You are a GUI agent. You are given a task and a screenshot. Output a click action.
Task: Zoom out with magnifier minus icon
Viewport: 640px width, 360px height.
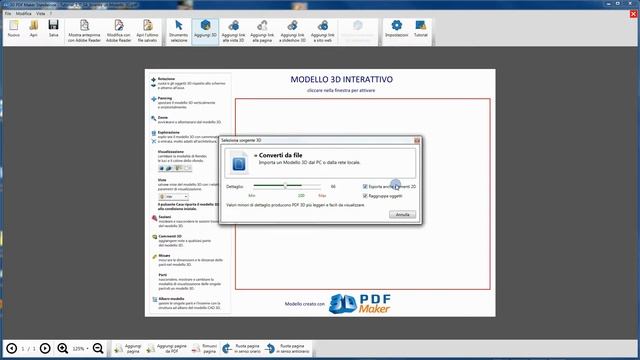98,348
